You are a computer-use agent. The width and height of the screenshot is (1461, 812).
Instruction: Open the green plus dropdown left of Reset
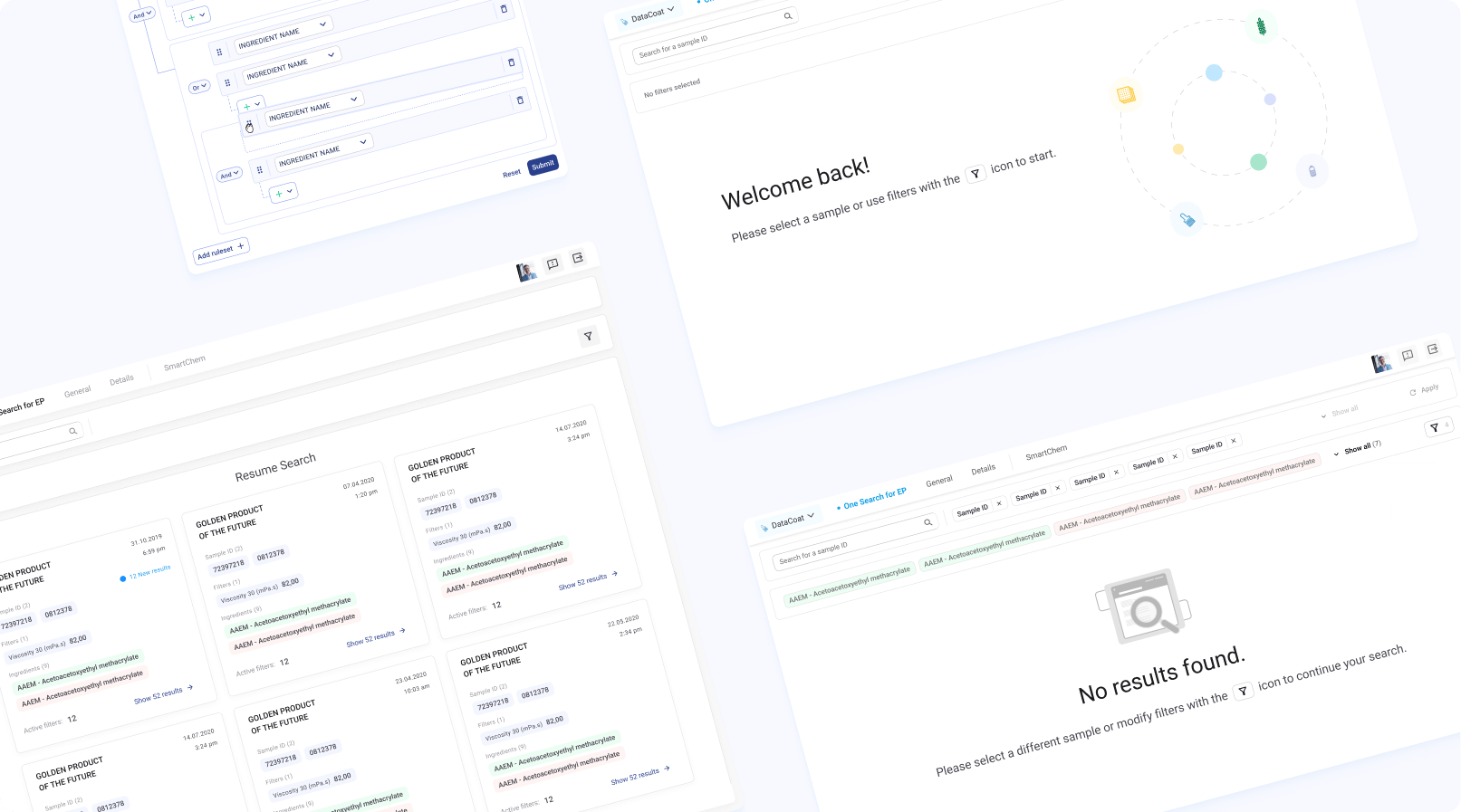(284, 193)
